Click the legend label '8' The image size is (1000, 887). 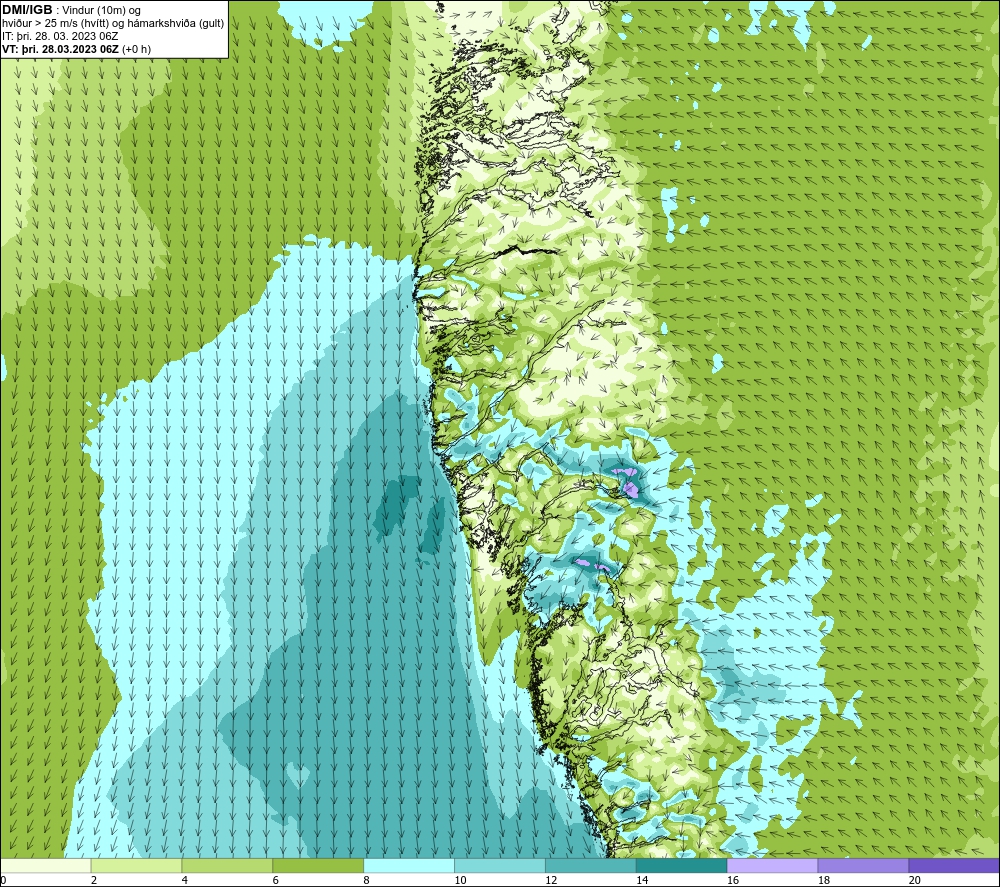[x=367, y=880]
